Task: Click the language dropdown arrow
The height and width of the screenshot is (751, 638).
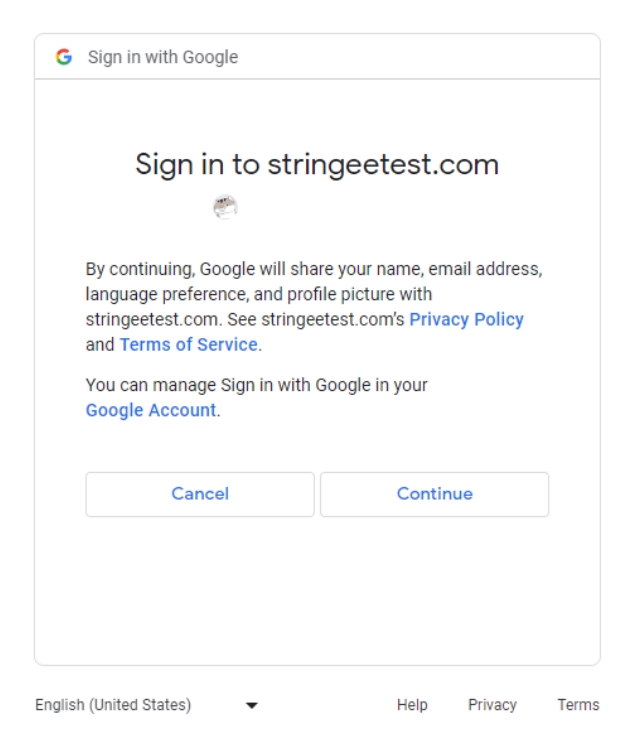Action: pyautogui.click(x=250, y=706)
